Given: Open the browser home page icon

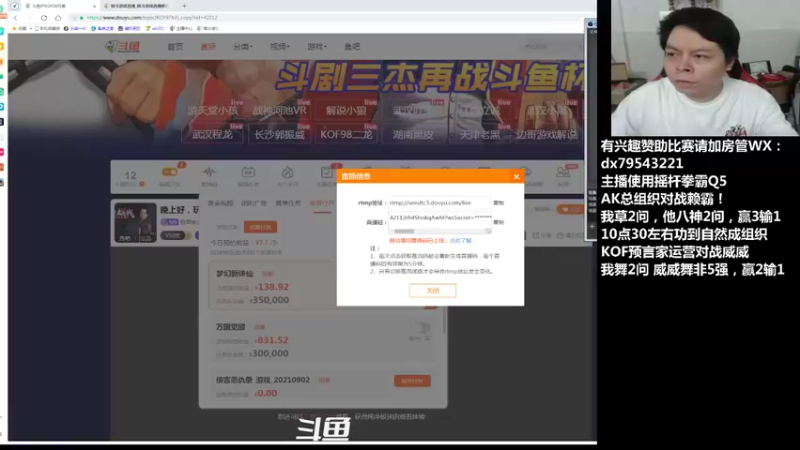Looking at the screenshot, I should (x=58, y=17).
